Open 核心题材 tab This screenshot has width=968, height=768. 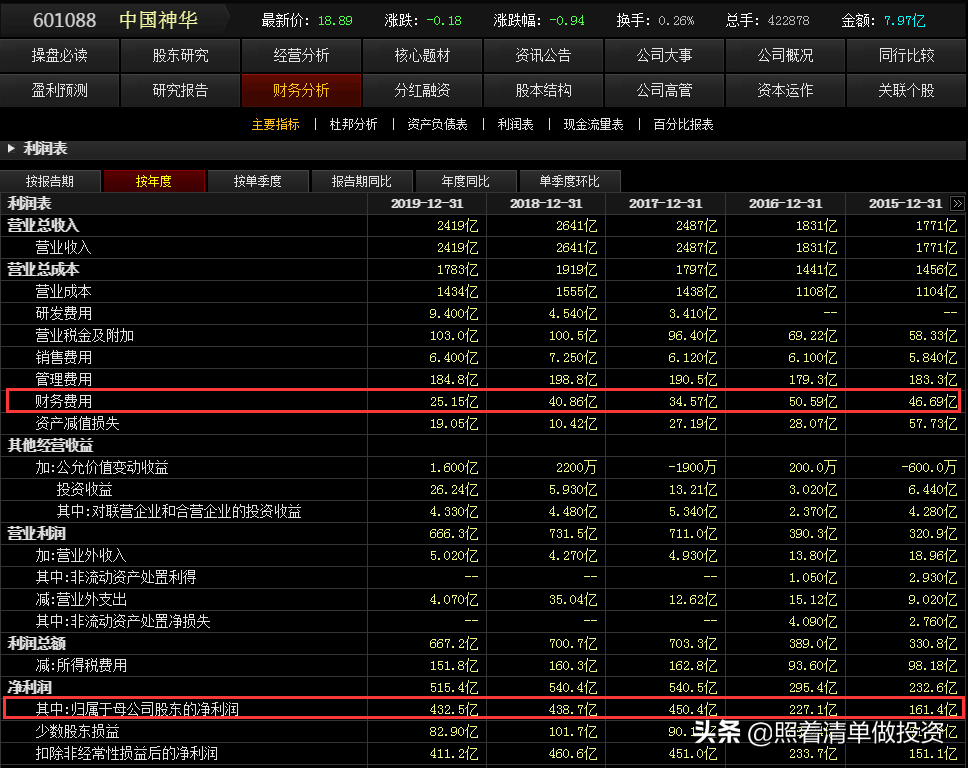tap(422, 56)
